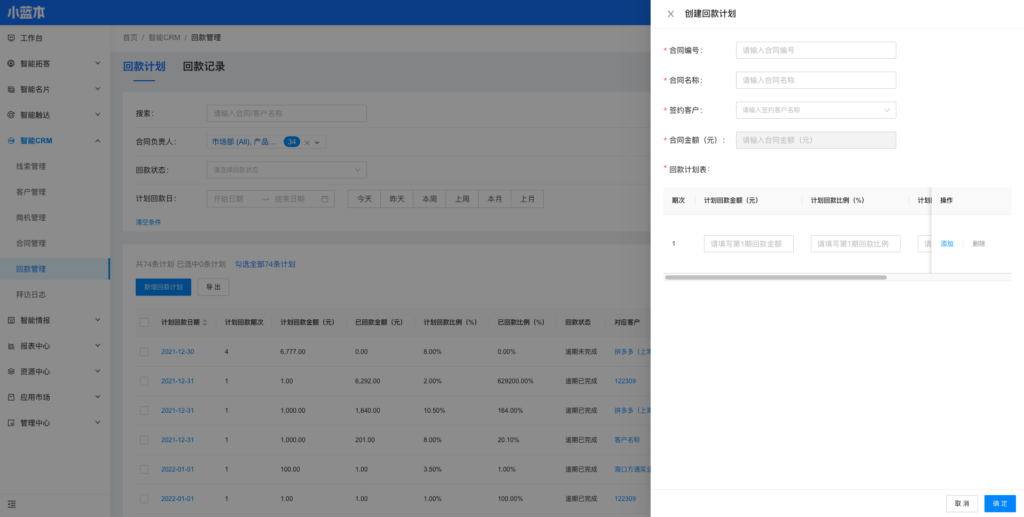The image size is (1024, 517).
Task: Click the 管理中心 sidebar icon
Action: pos(11,423)
